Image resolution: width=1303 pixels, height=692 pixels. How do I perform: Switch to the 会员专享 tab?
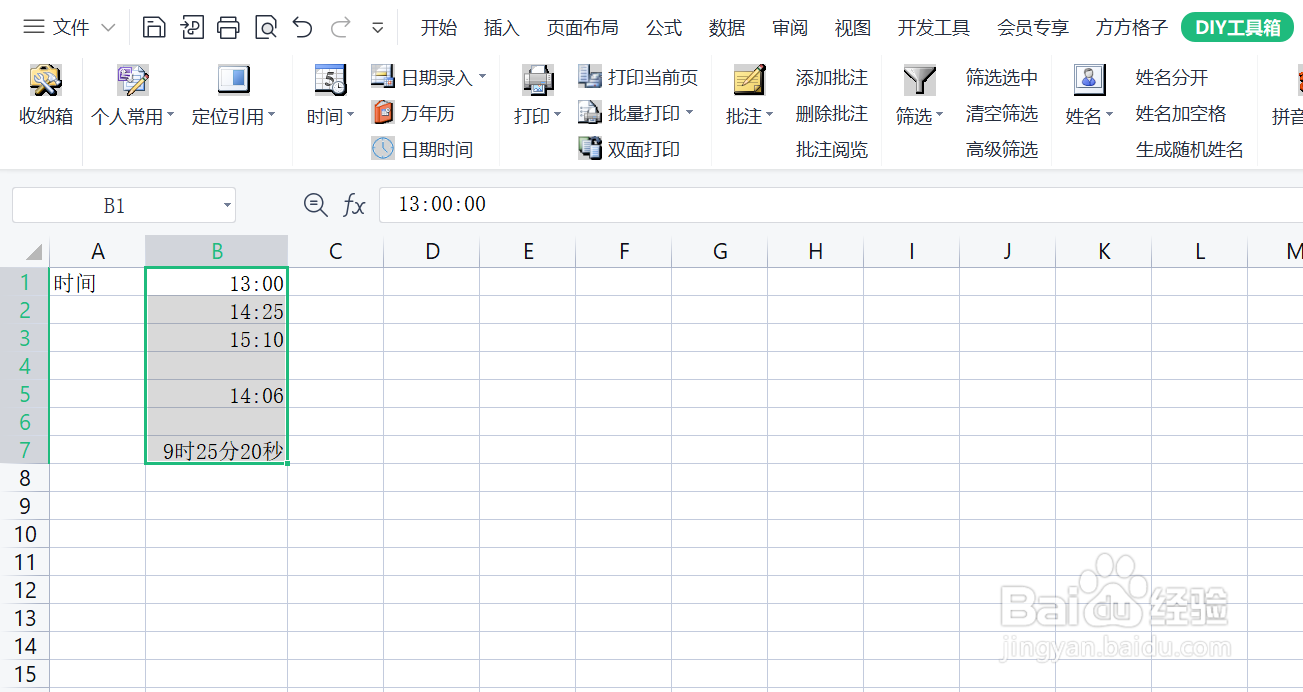point(1033,28)
